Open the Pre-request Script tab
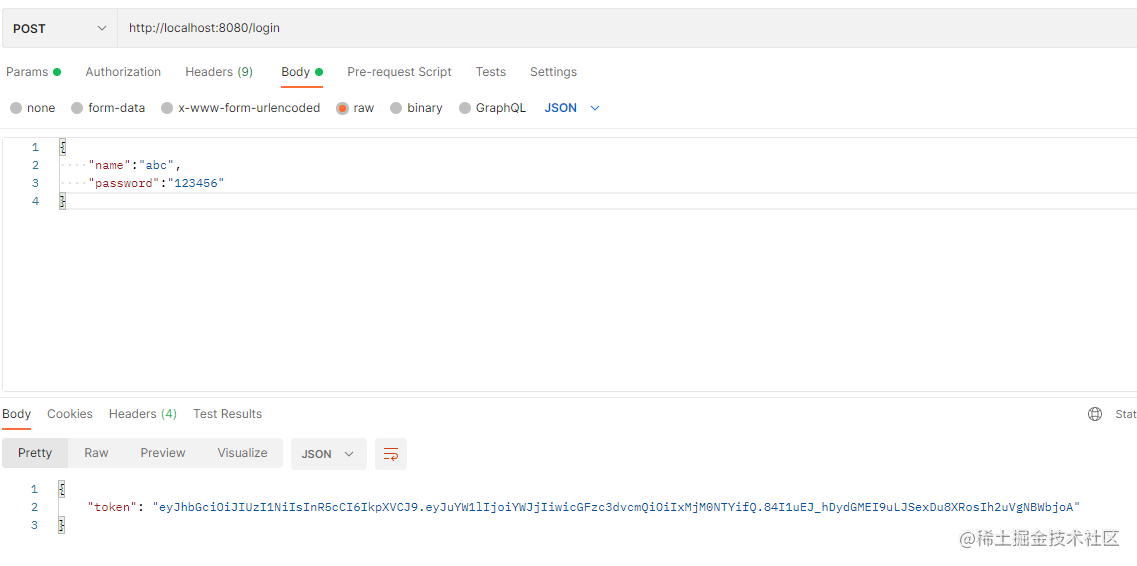Image resolution: width=1137 pixels, height=566 pixels. click(x=400, y=72)
